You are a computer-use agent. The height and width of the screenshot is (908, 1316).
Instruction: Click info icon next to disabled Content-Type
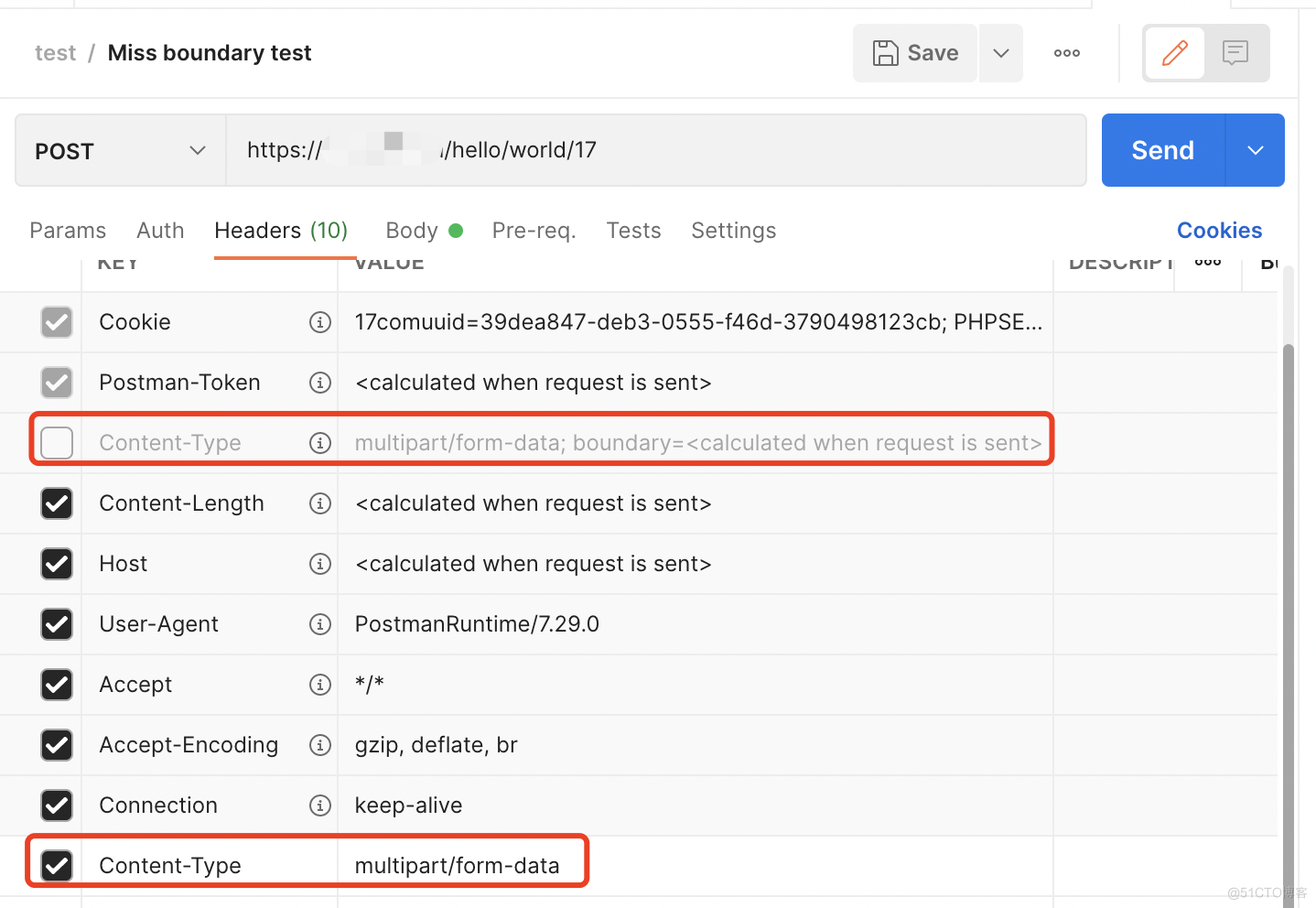[320, 443]
